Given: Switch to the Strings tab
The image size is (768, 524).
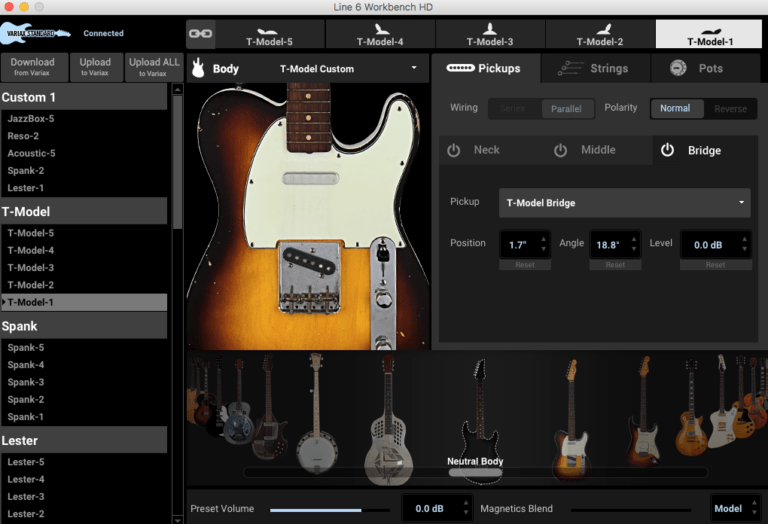Looking at the screenshot, I should tap(595, 68).
